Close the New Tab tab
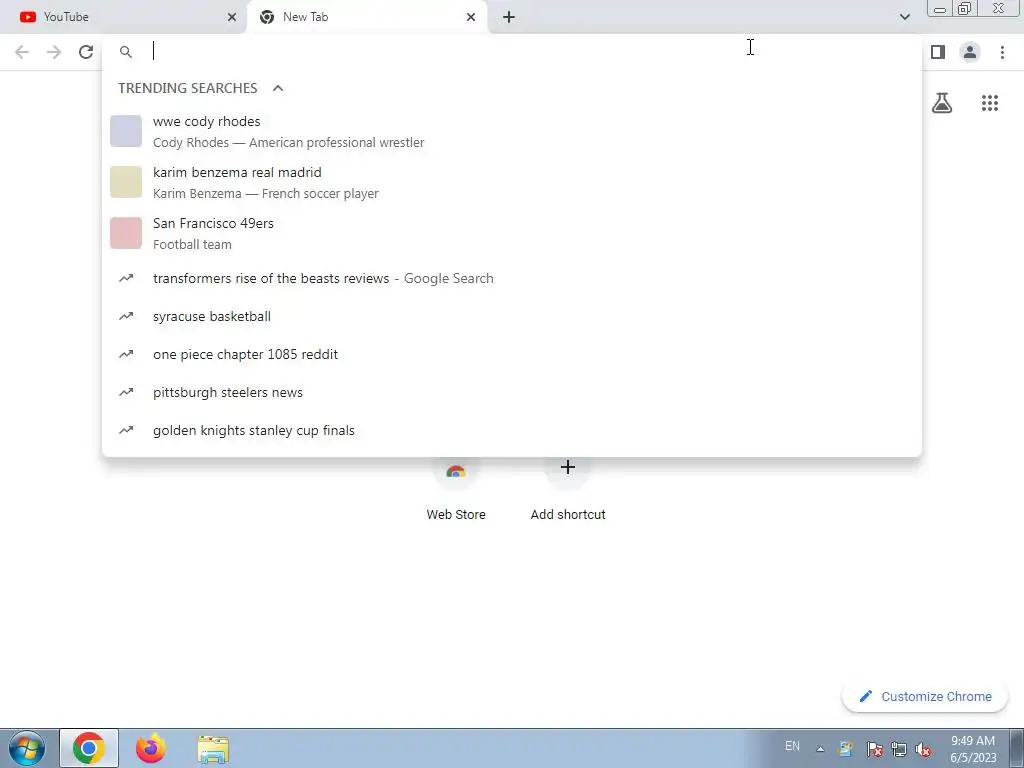The width and height of the screenshot is (1024, 768). [x=471, y=17]
